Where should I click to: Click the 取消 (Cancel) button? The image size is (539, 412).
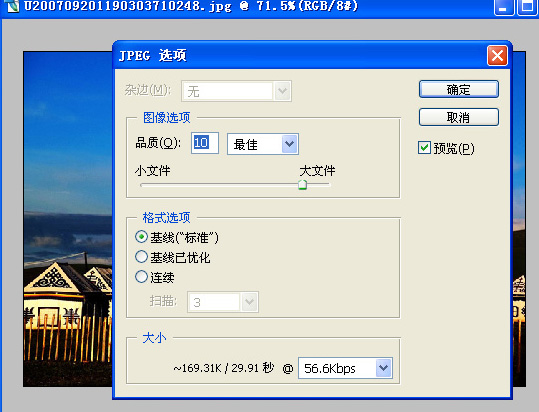pos(459,117)
